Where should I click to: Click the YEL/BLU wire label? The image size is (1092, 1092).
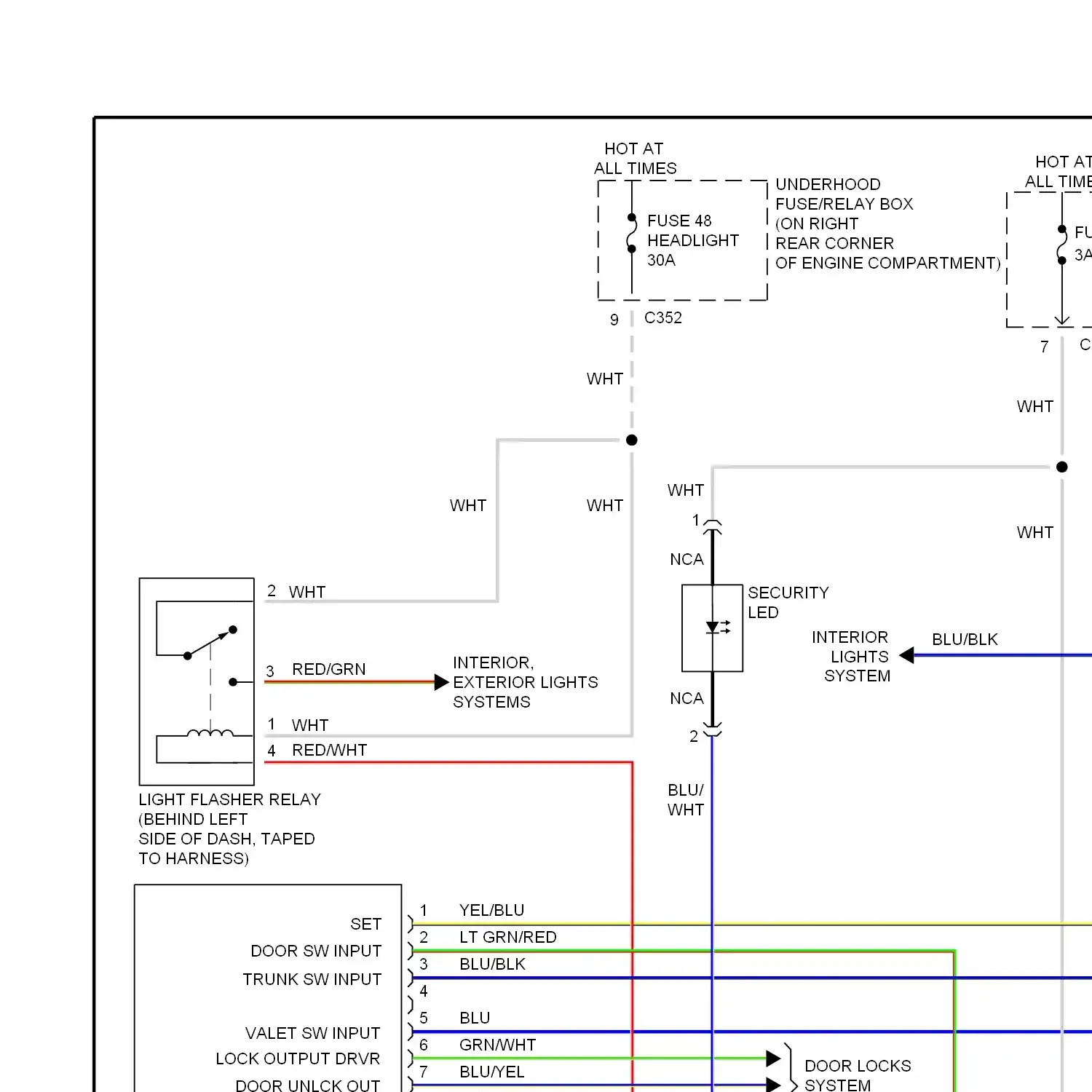click(491, 910)
